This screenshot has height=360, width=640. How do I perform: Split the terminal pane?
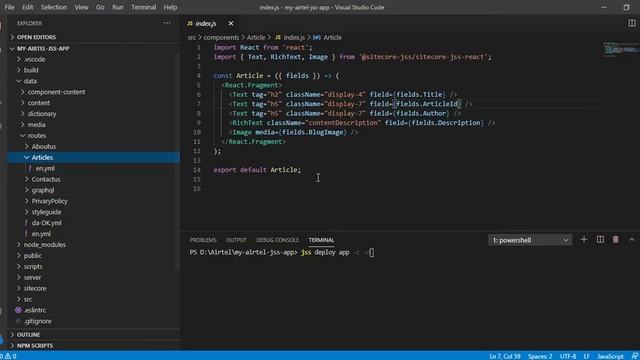pyautogui.click(x=600, y=240)
